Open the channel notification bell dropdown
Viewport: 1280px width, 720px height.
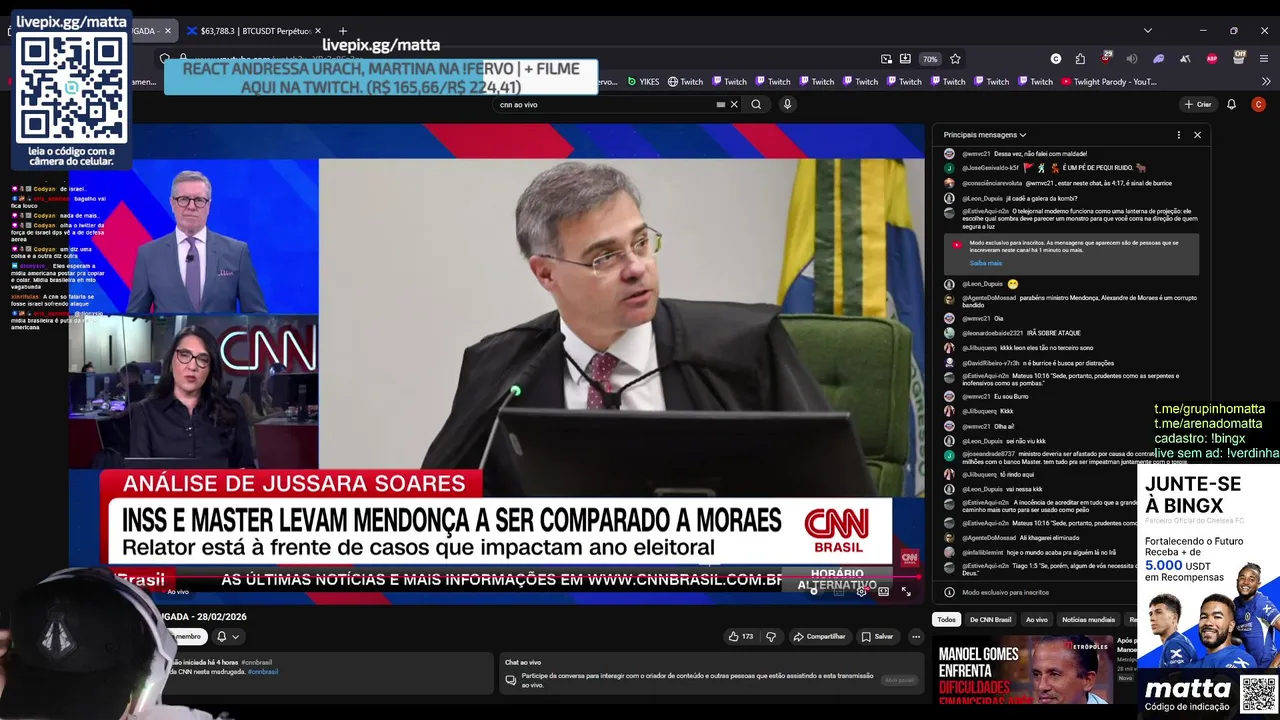tap(228, 636)
